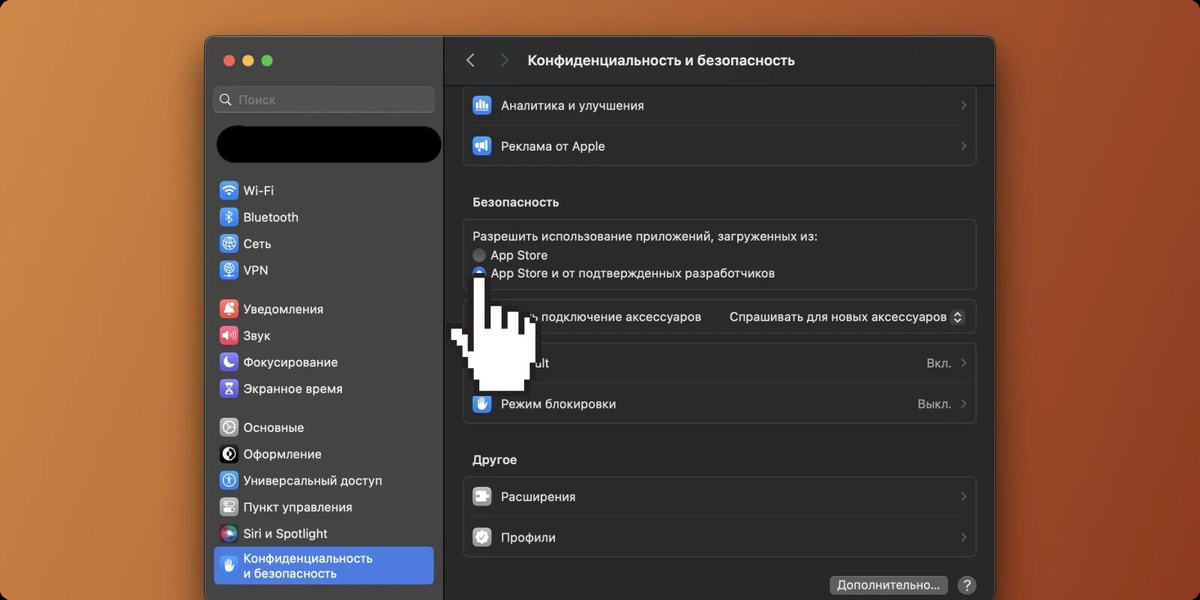
Task: Open the Пункт управления icon
Action: (x=229, y=507)
